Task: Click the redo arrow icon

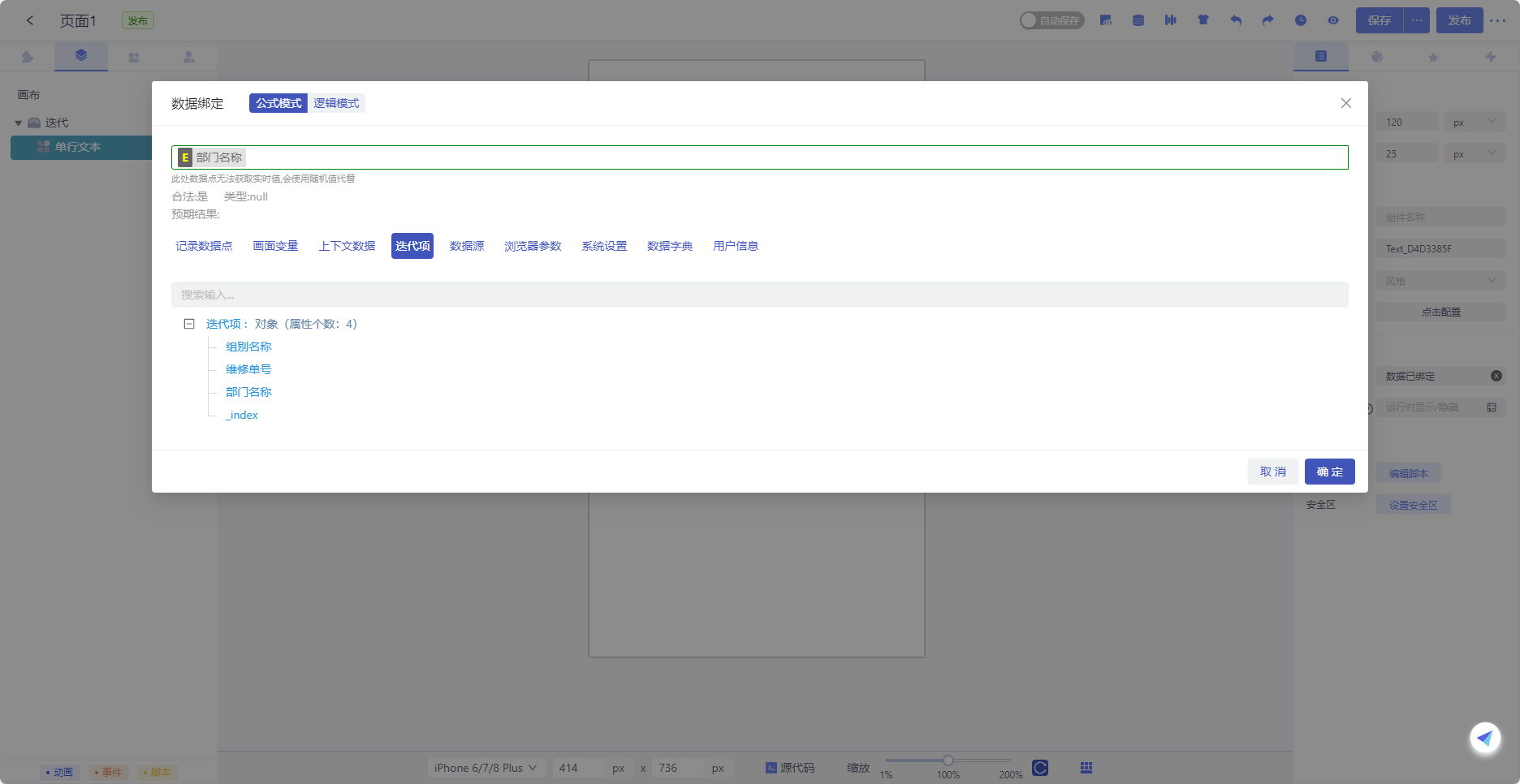Action: pos(1268,20)
